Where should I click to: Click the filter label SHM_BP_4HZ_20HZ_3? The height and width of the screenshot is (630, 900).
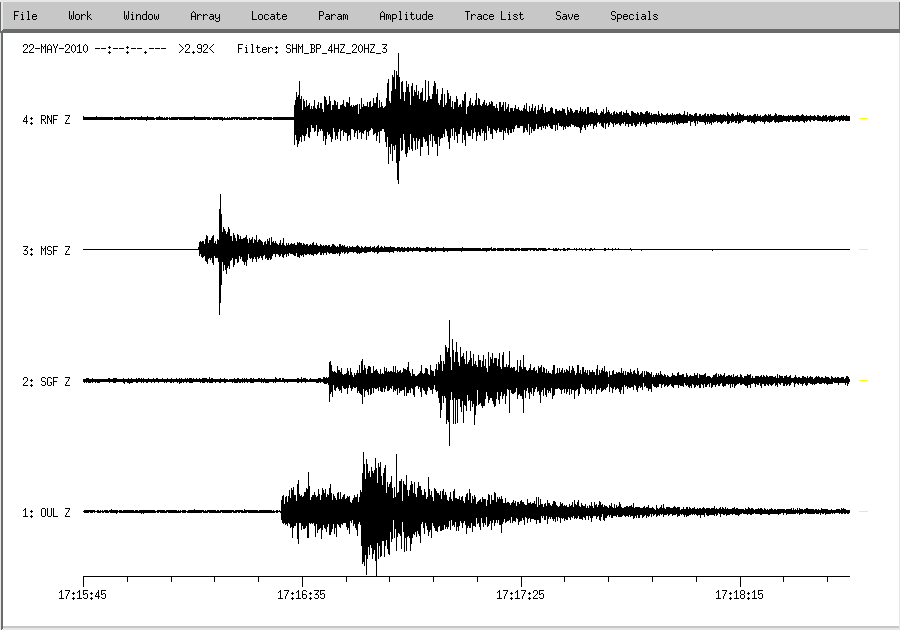click(x=336, y=49)
